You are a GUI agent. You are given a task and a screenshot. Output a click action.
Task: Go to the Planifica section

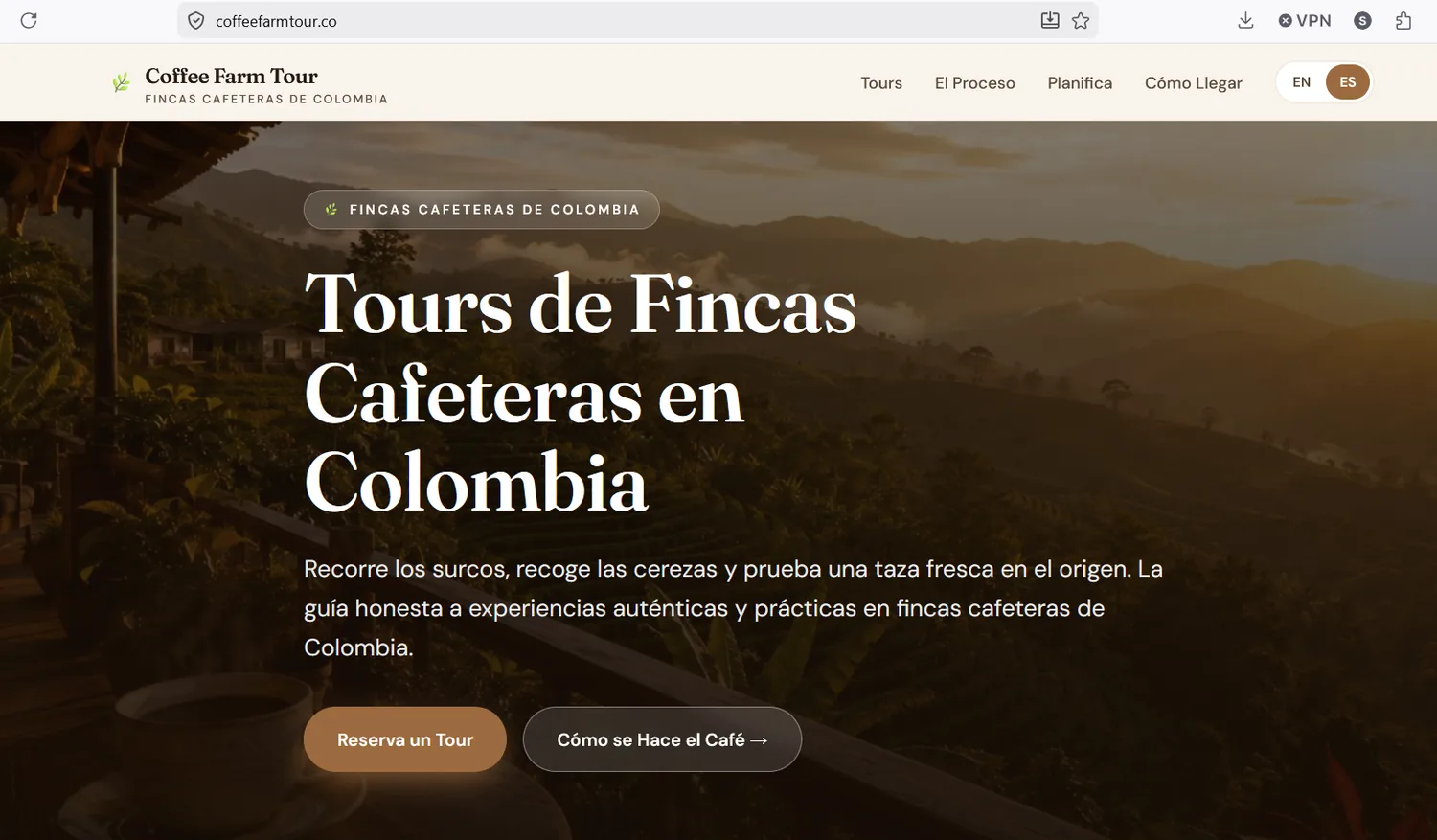point(1080,83)
